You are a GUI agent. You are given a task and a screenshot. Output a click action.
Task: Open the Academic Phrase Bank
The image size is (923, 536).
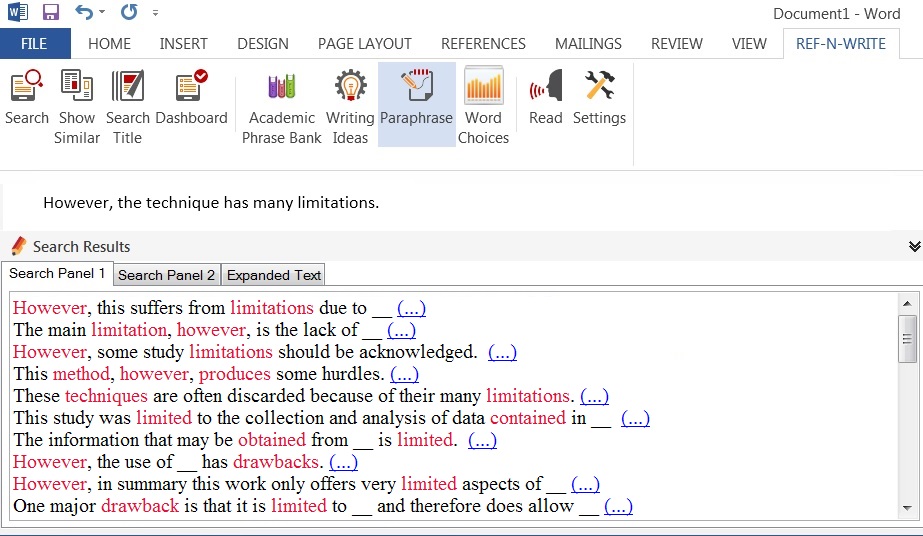[x=281, y=106]
